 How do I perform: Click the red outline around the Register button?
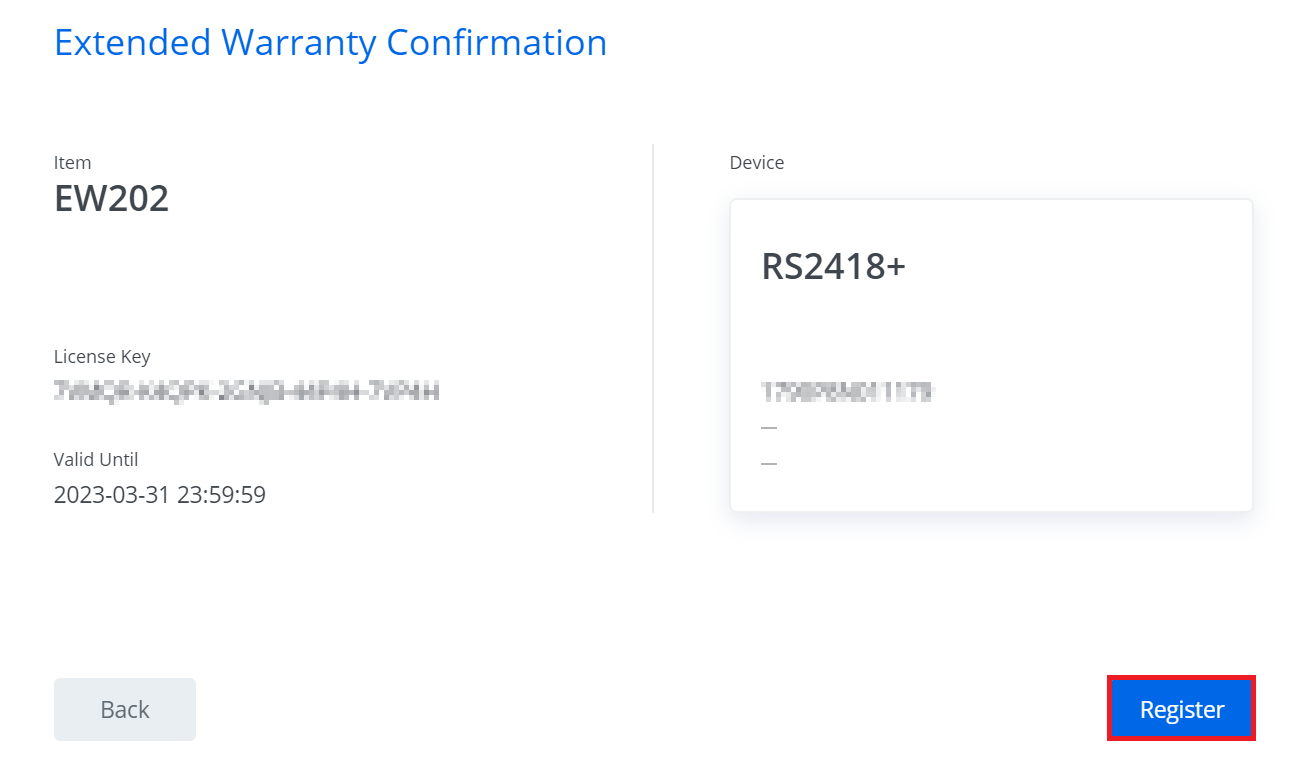pyautogui.click(x=1181, y=678)
